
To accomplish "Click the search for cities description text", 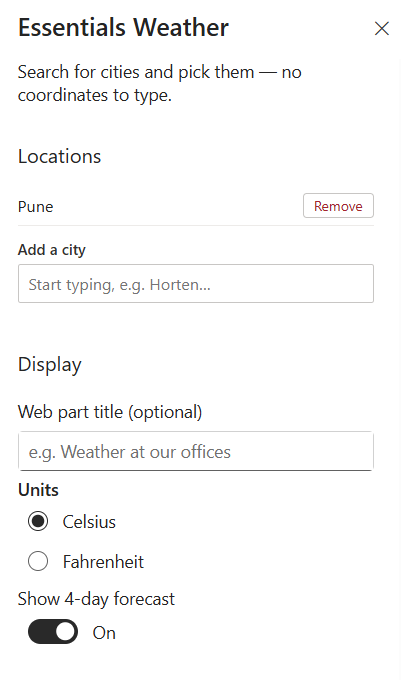I will (x=160, y=83).
